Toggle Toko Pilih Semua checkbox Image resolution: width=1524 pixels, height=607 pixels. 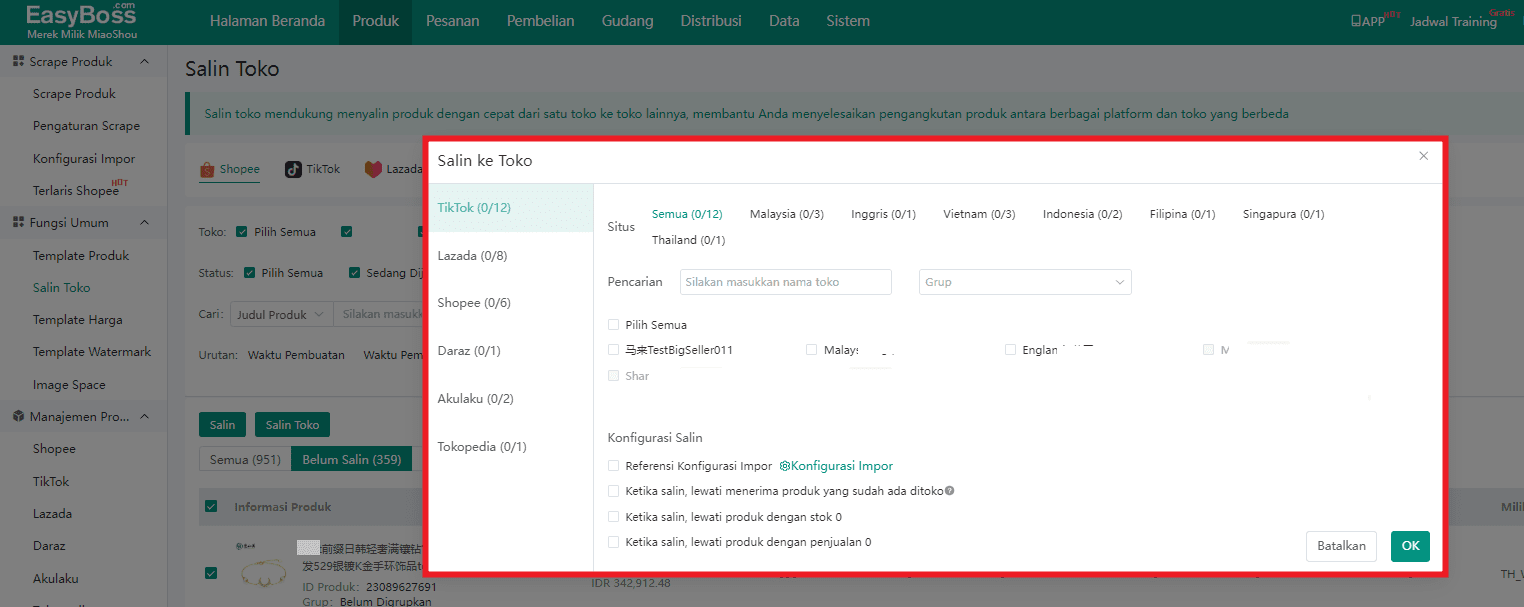[241, 232]
